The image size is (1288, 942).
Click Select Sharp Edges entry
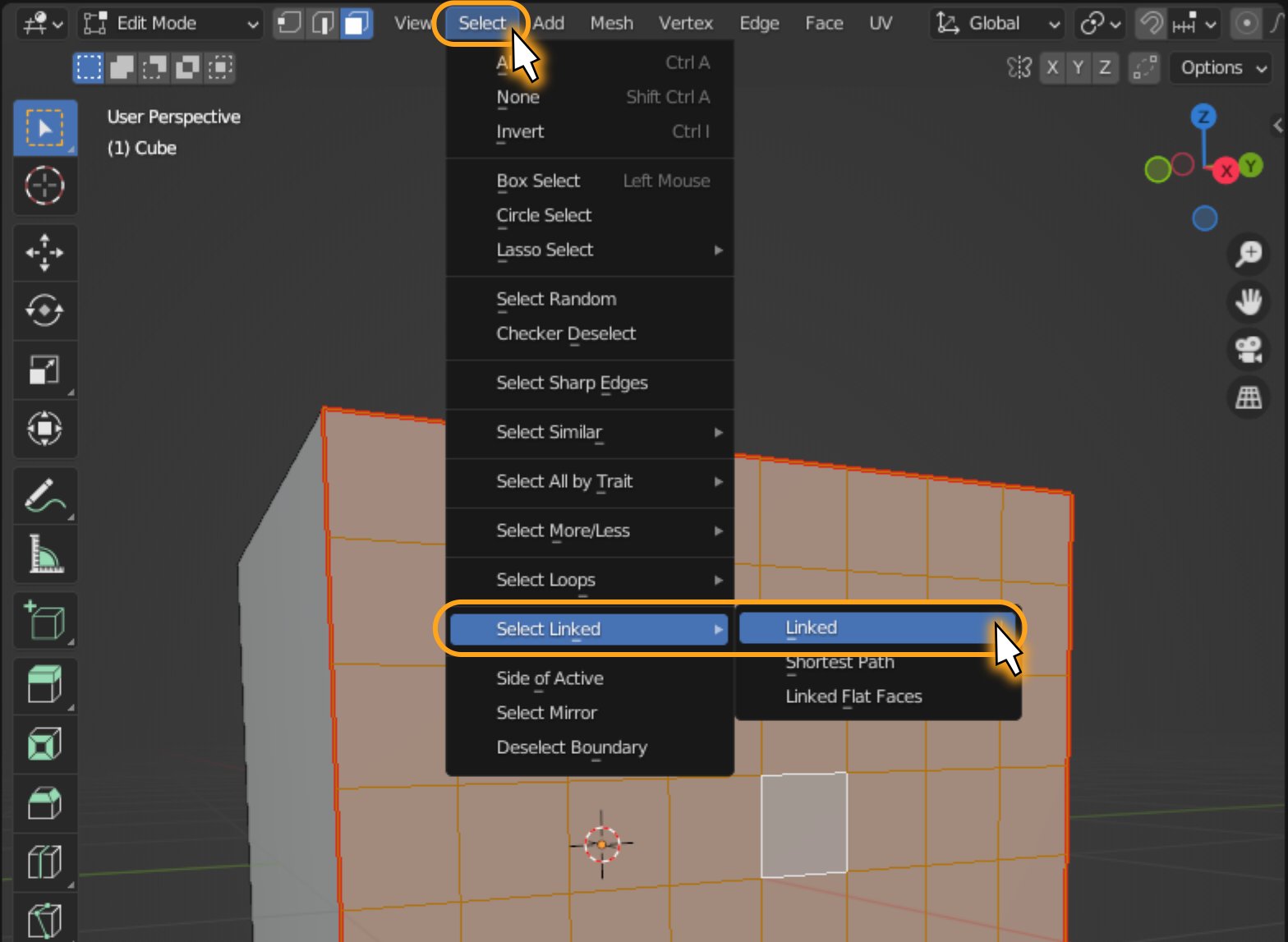coord(572,383)
